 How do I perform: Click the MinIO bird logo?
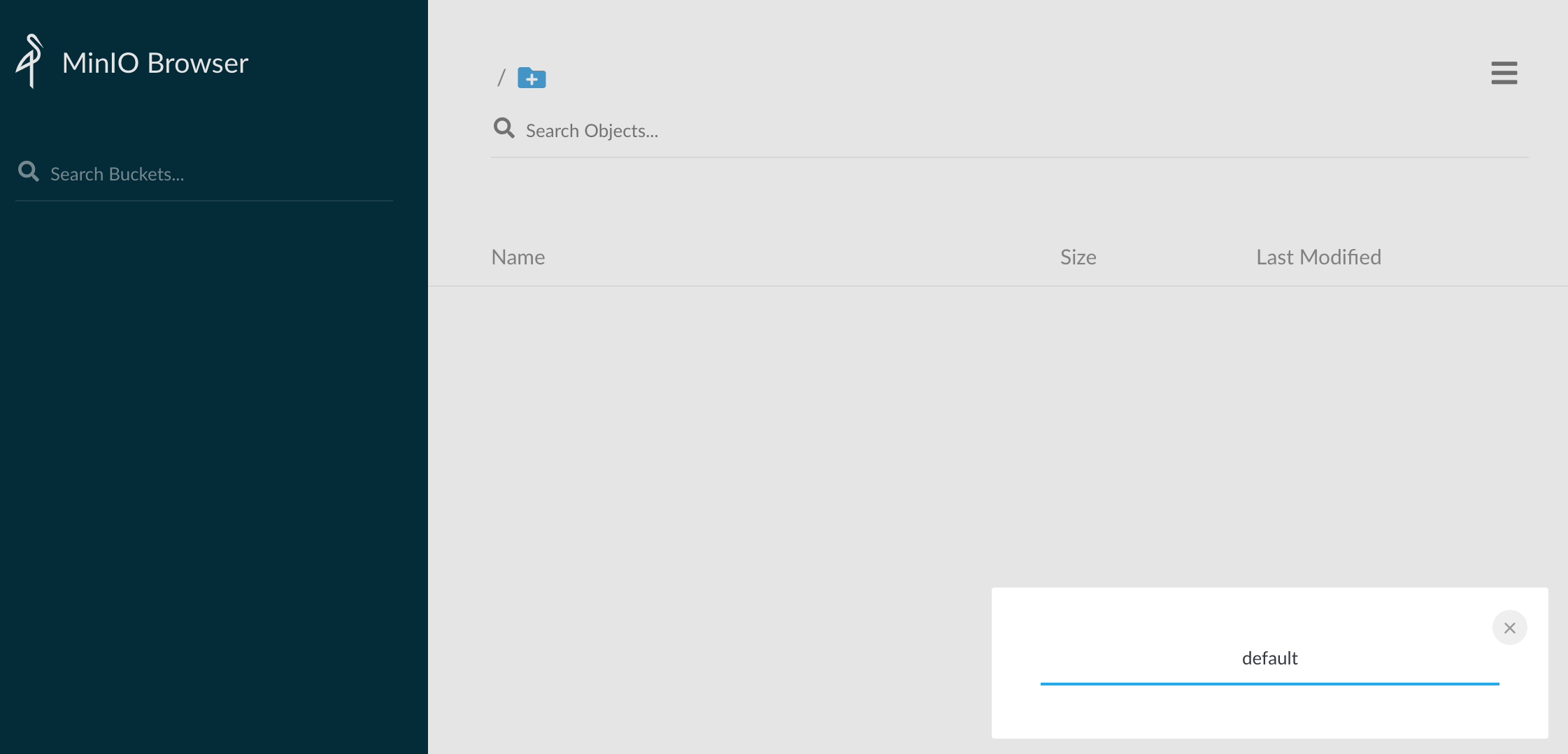[29, 62]
